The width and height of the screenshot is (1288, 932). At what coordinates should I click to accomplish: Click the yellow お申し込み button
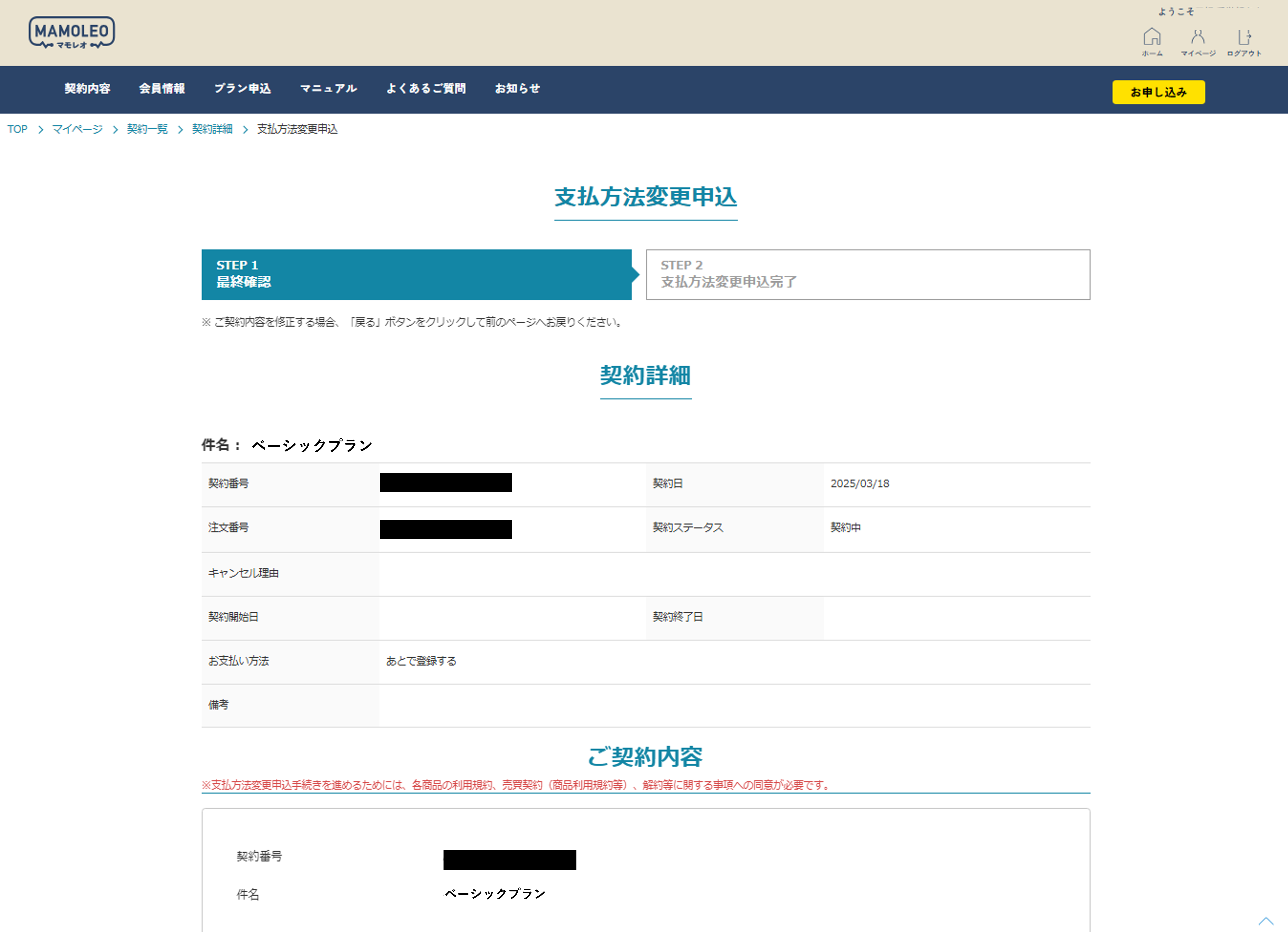click(x=1158, y=92)
